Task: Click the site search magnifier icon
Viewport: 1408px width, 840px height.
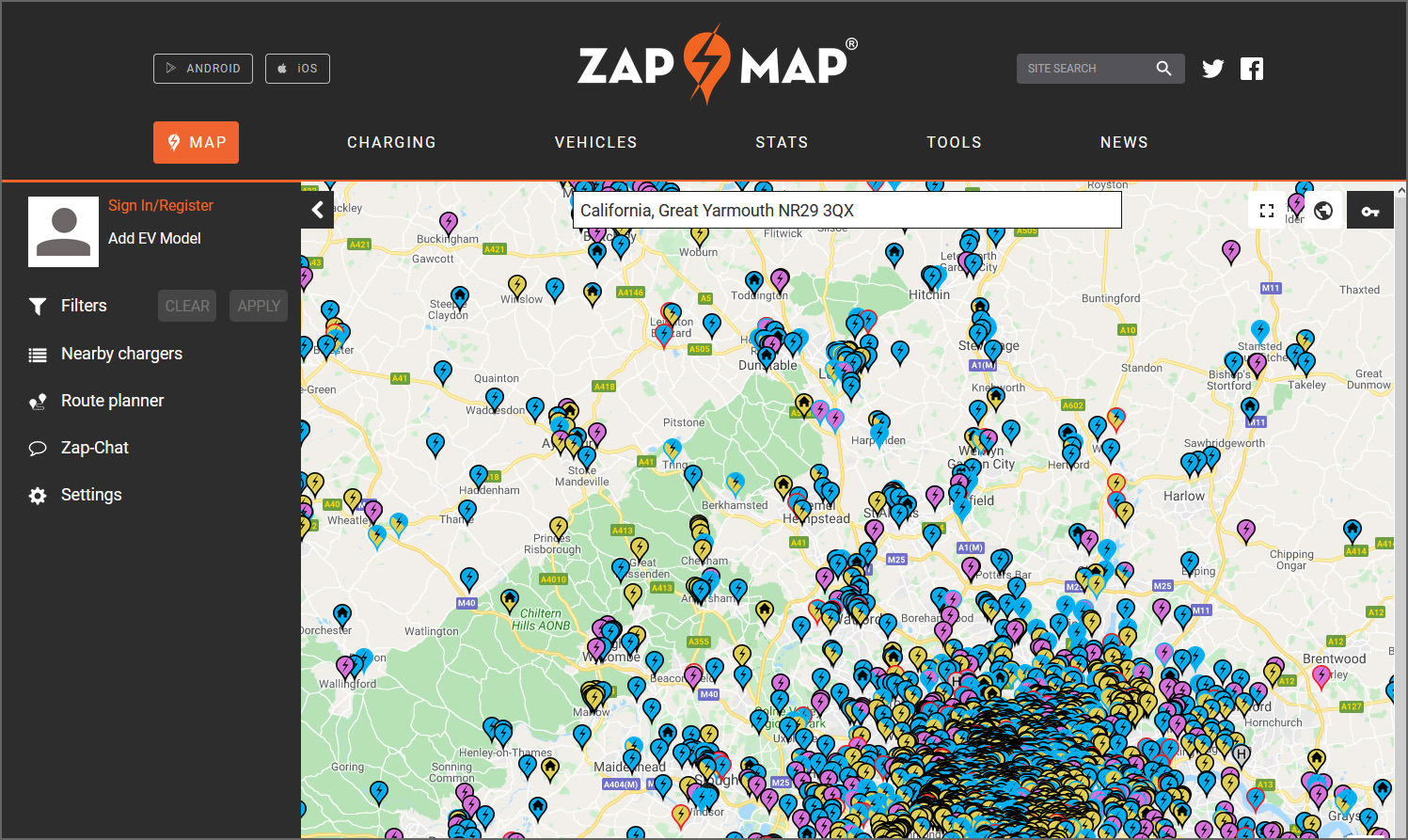Action: coord(1163,69)
